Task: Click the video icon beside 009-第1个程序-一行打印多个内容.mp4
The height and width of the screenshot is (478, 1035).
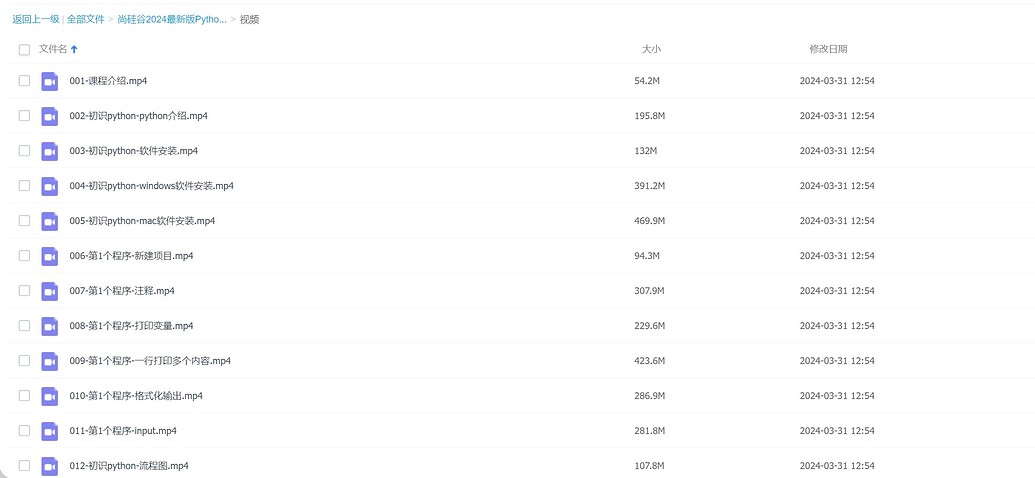Action: pyautogui.click(x=50, y=361)
